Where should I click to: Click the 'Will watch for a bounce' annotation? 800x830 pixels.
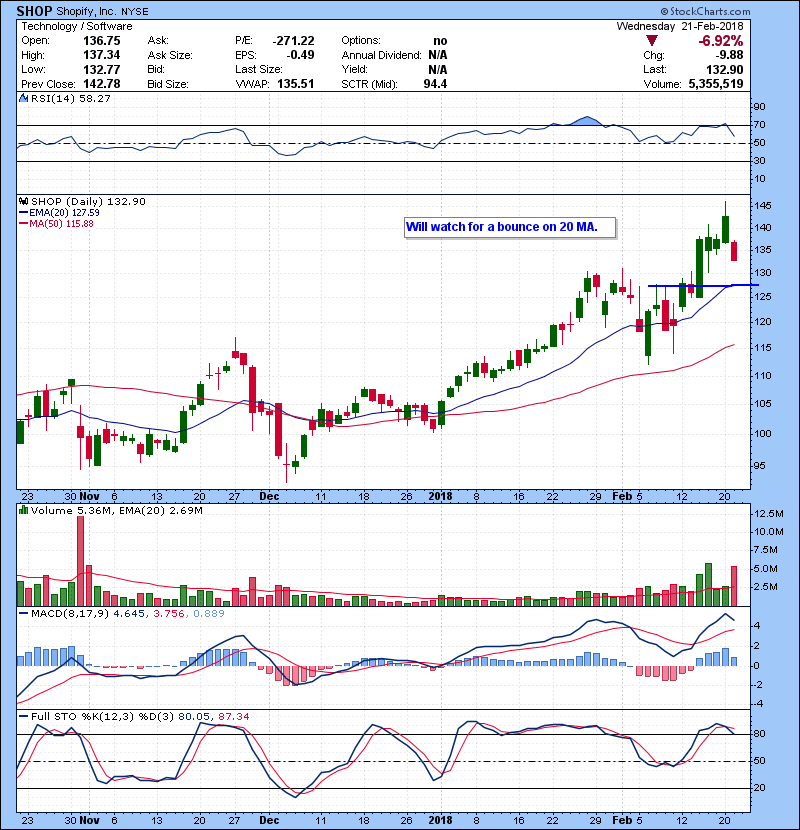point(510,227)
